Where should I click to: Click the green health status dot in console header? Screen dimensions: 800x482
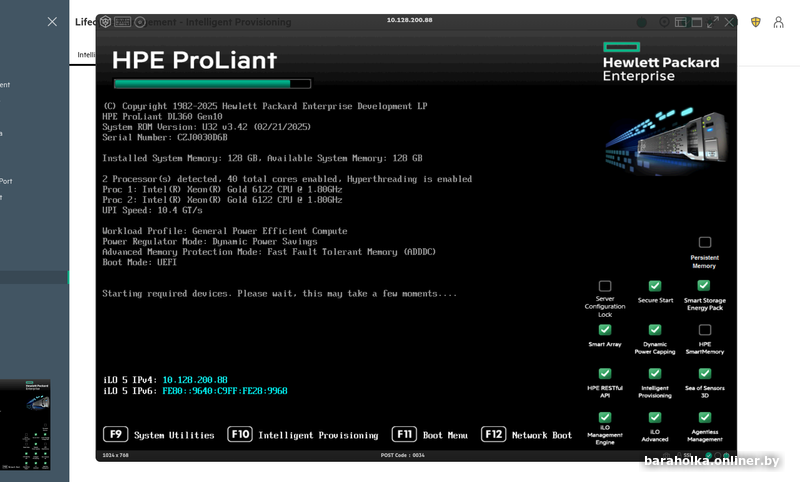click(642, 22)
